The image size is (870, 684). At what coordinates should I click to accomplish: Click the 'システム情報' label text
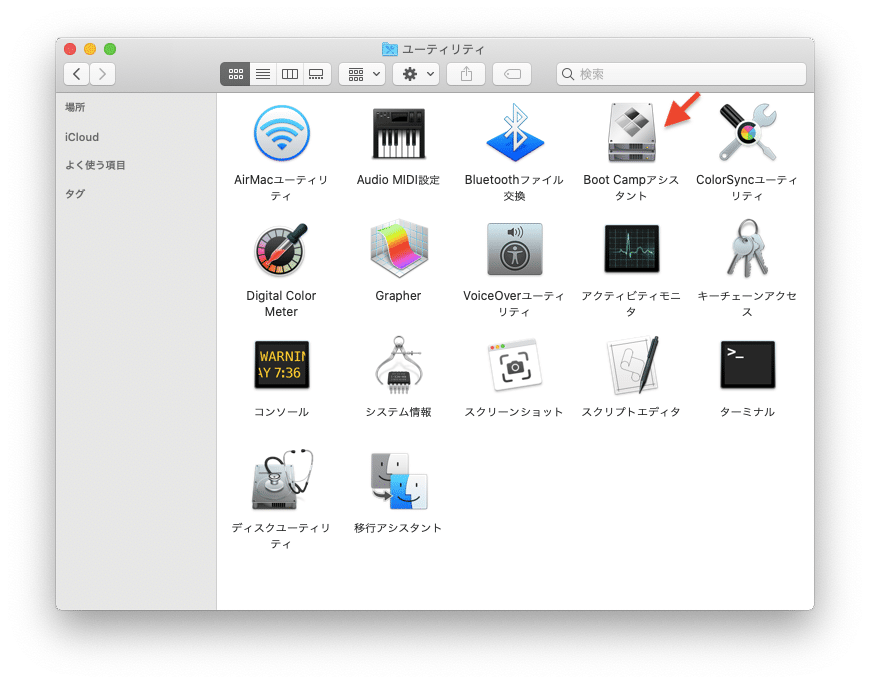coord(398,412)
